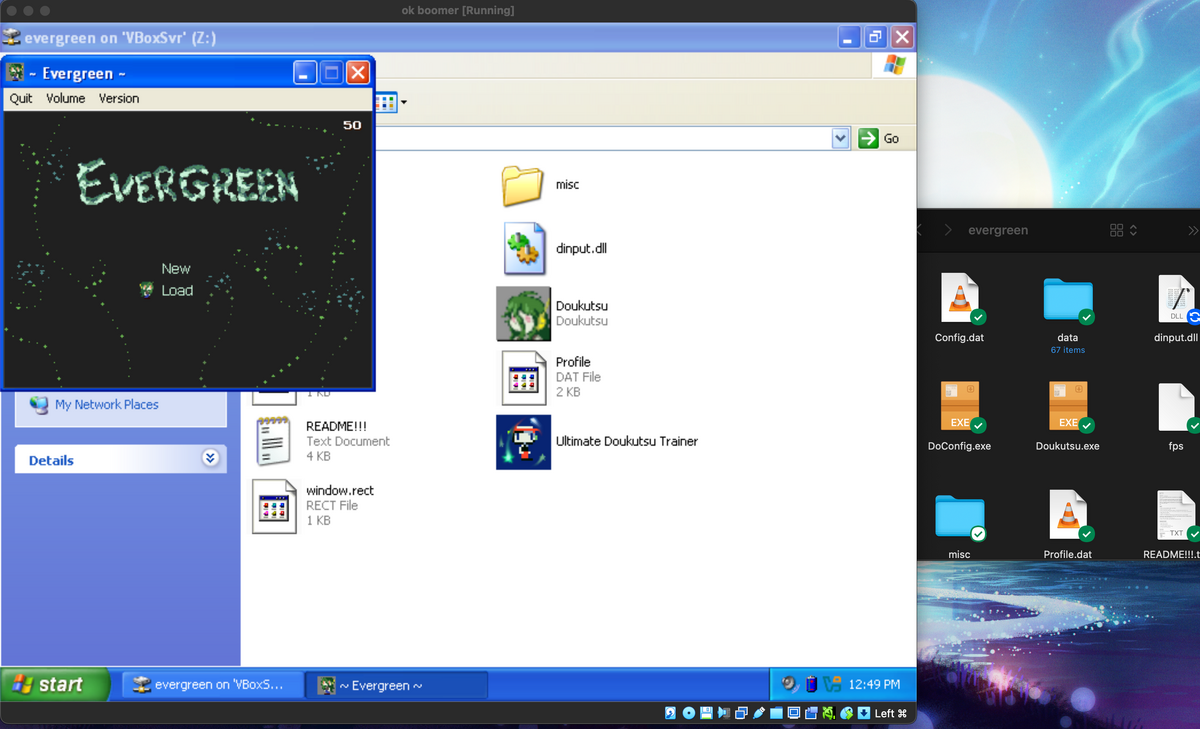Select Load on the Evergreen title screen
Image resolution: width=1200 pixels, height=729 pixels.
177,291
